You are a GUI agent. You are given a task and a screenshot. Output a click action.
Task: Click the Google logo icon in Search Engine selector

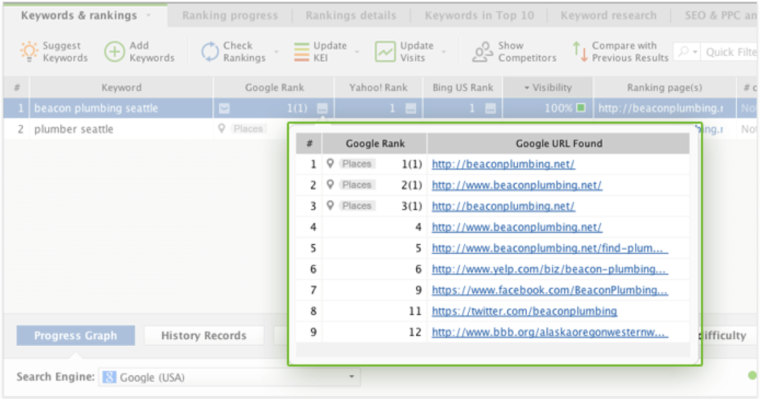tap(110, 377)
